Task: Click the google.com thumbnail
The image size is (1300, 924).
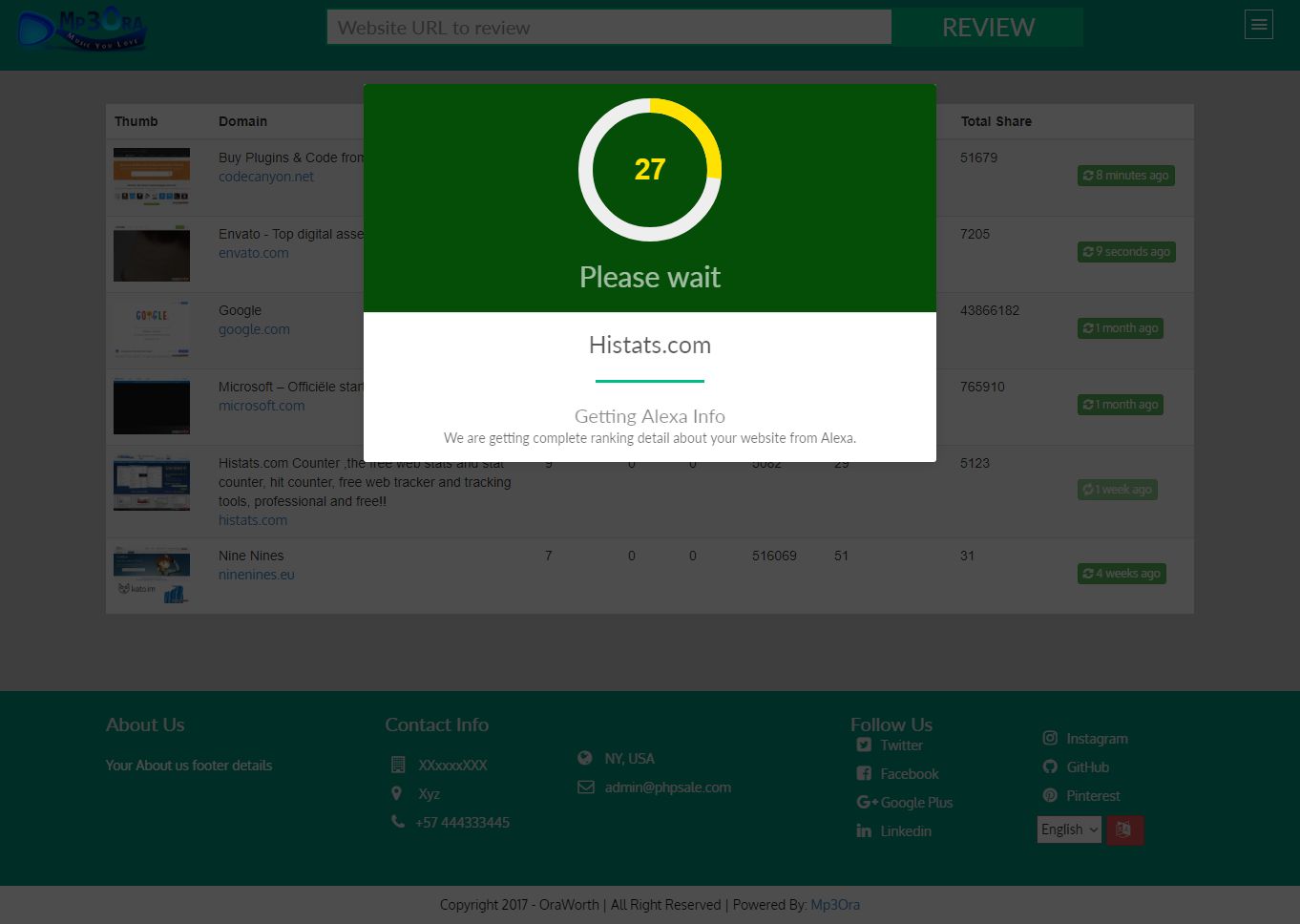Action: [152, 329]
